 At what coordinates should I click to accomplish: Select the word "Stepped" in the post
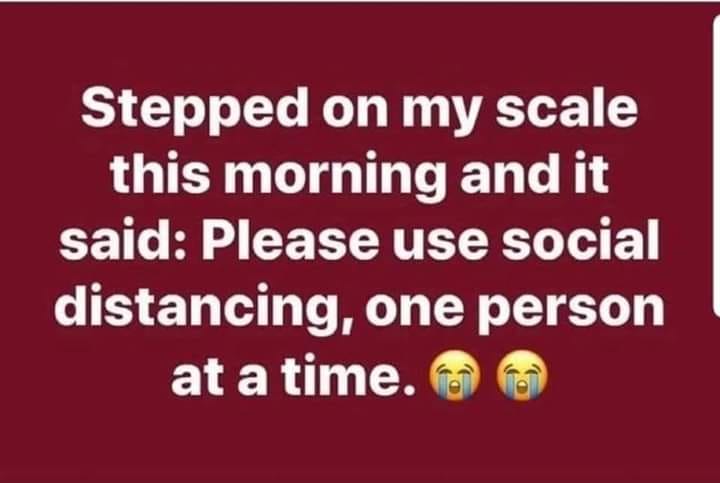[x=195, y=110]
